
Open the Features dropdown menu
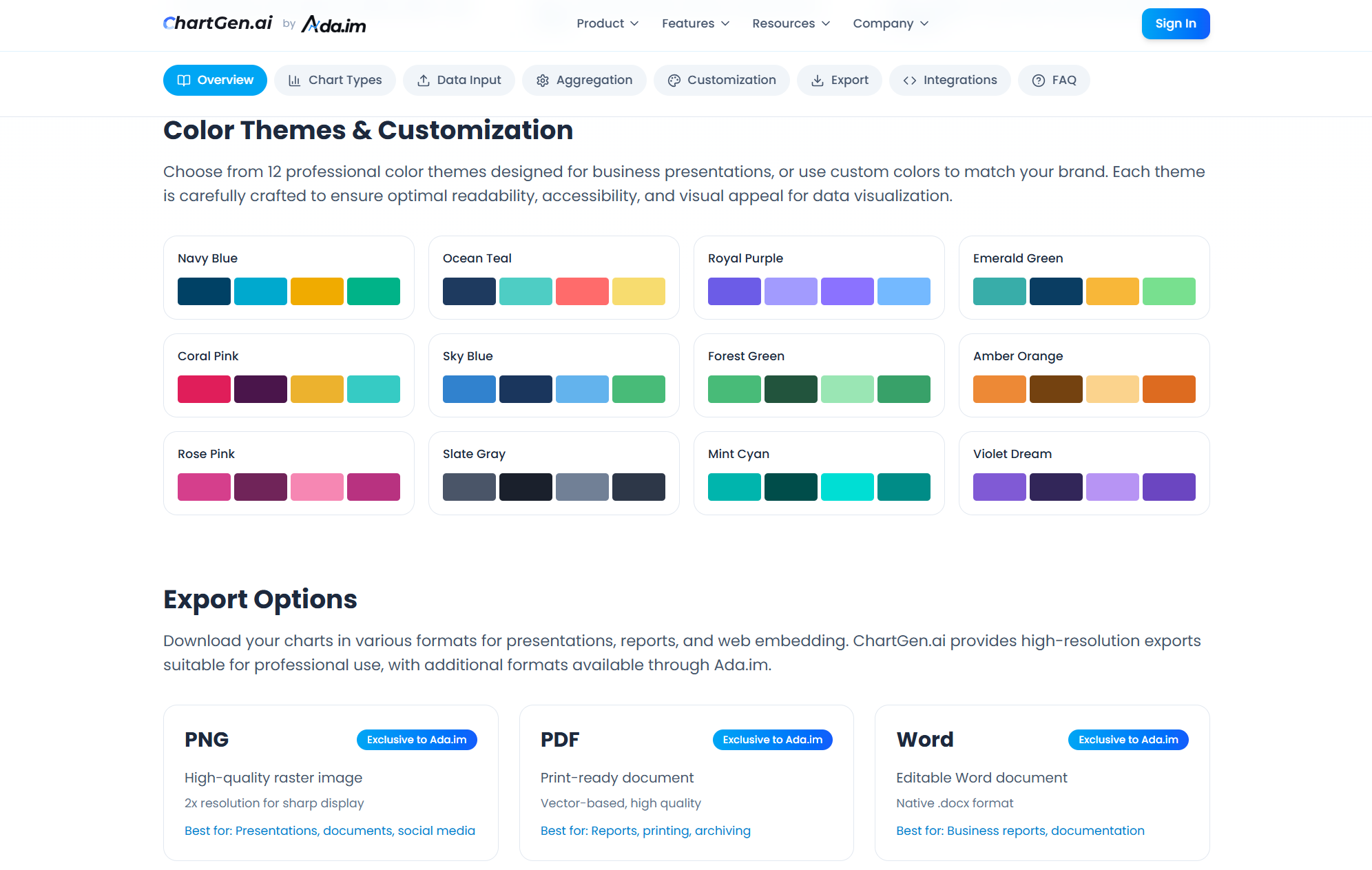click(694, 23)
